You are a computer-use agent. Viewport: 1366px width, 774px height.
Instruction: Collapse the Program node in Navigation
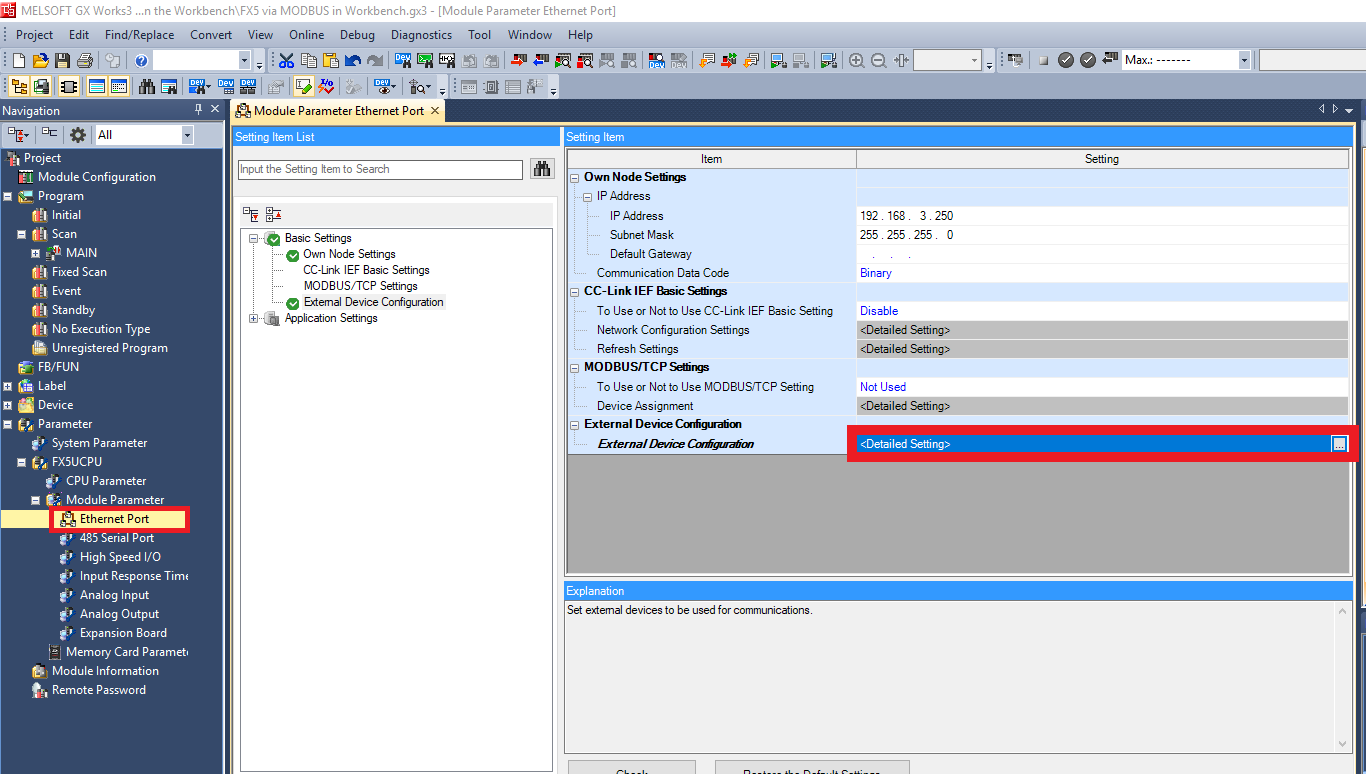(8, 196)
